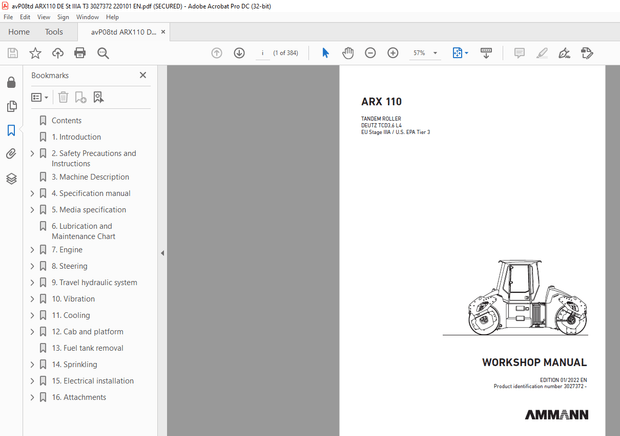Click the Fit page view icon
Screen dimensions: 620x436
pyautogui.click(x=457, y=53)
